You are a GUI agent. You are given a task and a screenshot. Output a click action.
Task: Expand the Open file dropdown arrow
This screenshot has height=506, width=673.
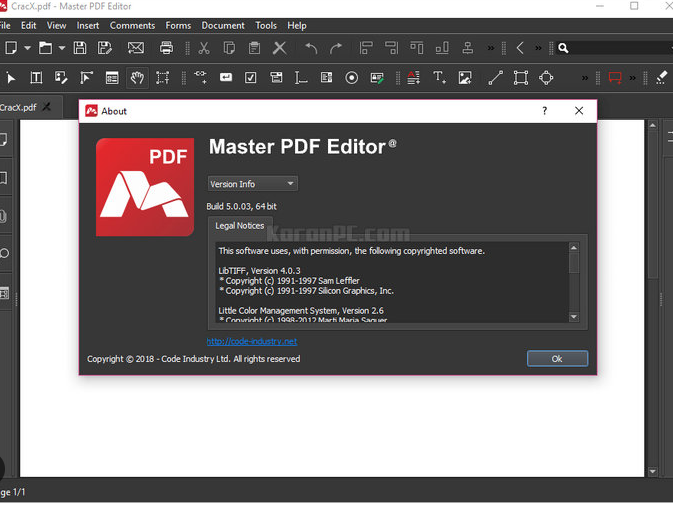[61, 48]
